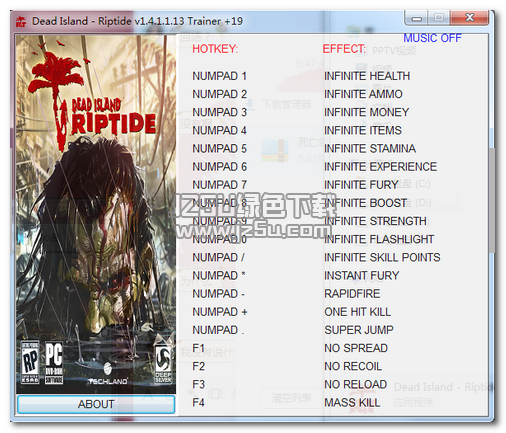The image size is (506, 433).
Task: Click the NUMPAD 2 hotkey label
Action: click(219, 94)
